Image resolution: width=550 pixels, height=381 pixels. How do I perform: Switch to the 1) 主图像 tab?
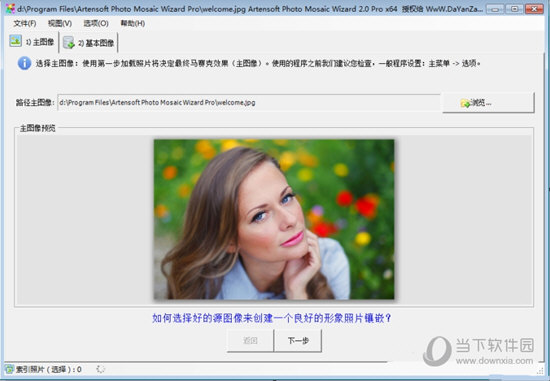[32, 42]
